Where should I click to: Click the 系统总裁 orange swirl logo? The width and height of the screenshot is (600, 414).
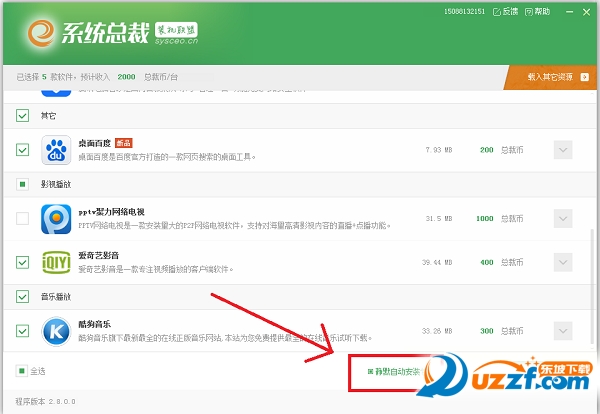click(x=41, y=33)
